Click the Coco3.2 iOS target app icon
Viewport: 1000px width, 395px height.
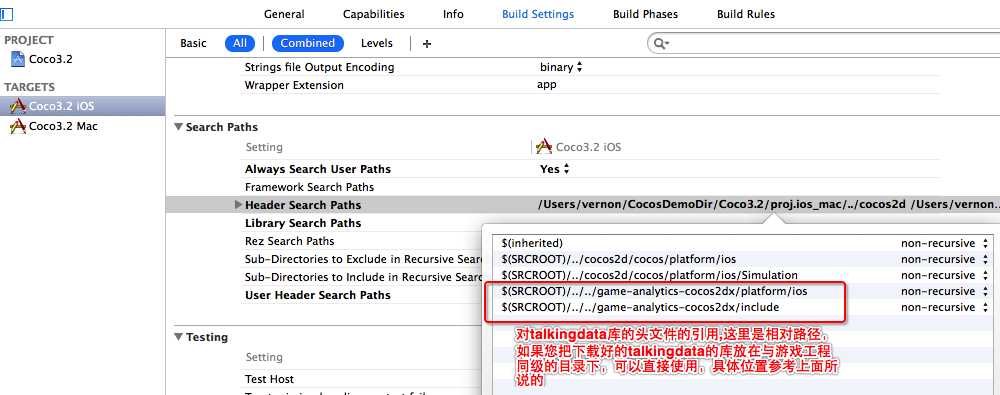click(x=18, y=106)
